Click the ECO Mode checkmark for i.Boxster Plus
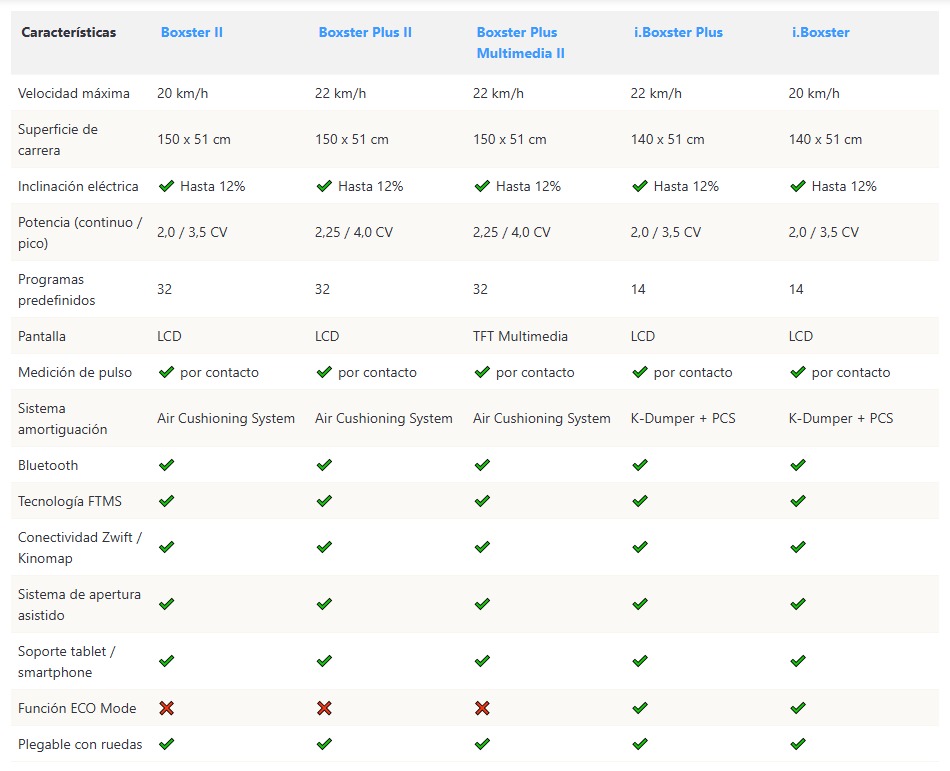This screenshot has height=771, width=950. coord(640,708)
